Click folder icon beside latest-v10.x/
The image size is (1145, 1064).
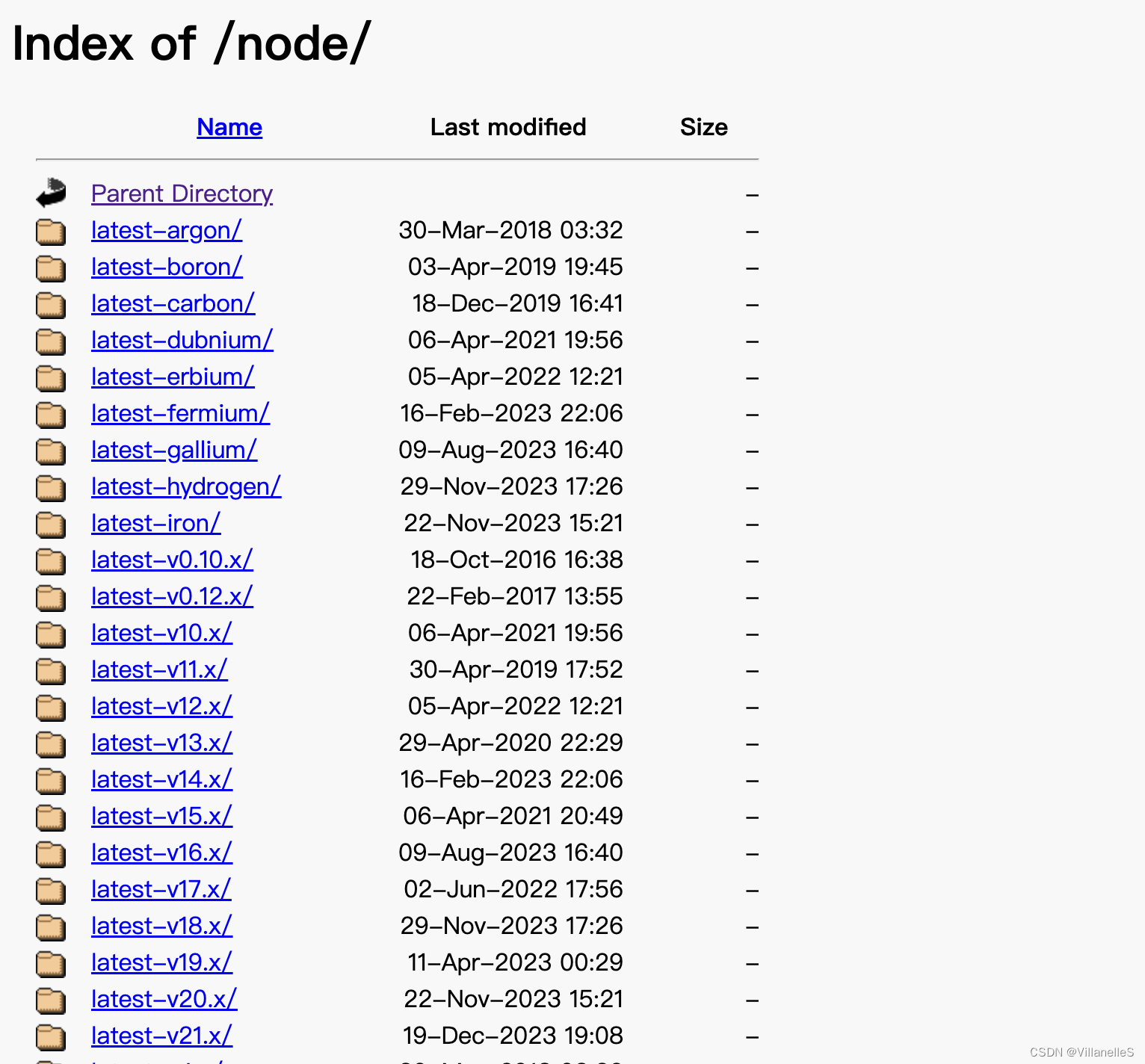tap(51, 634)
